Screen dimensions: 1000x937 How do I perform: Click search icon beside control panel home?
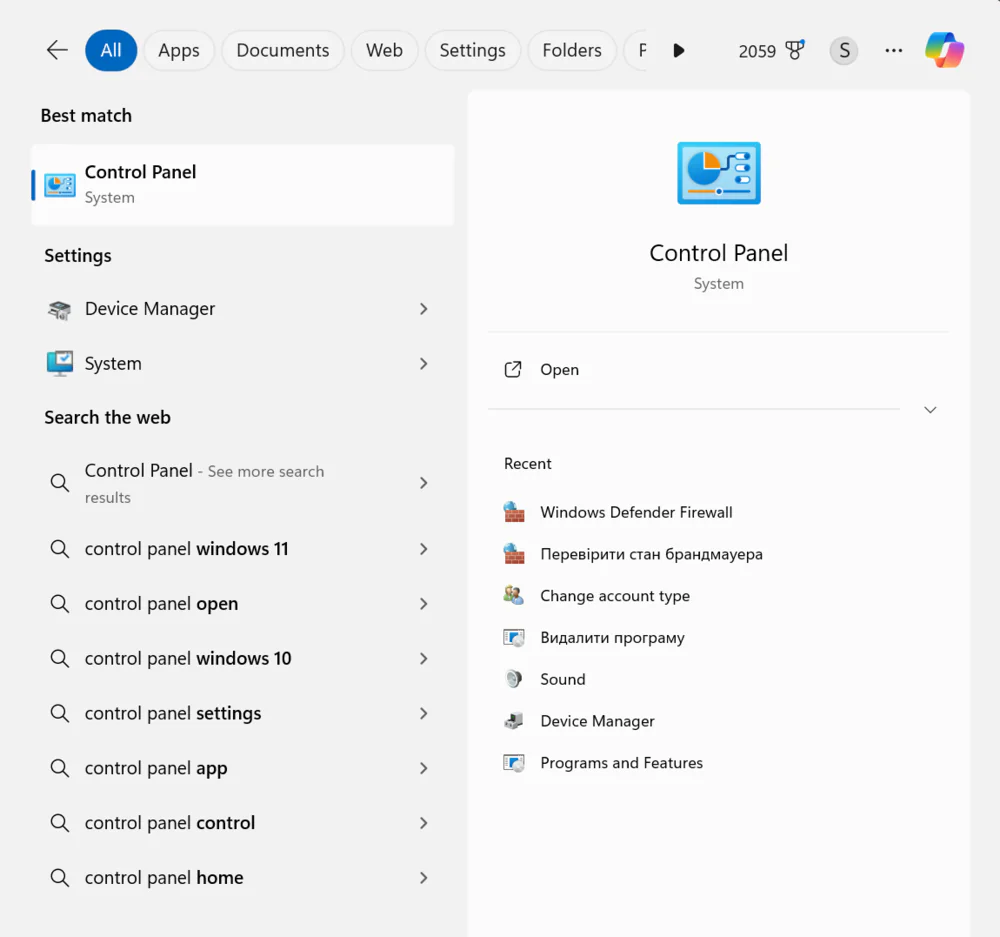(x=60, y=878)
